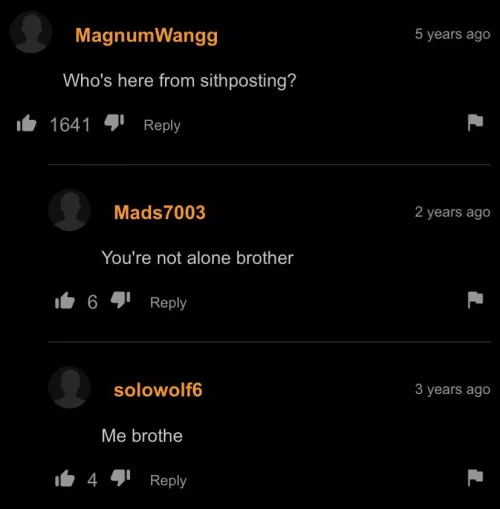
Task: Click MagnumWangg's avatar picture
Action: 31,32
